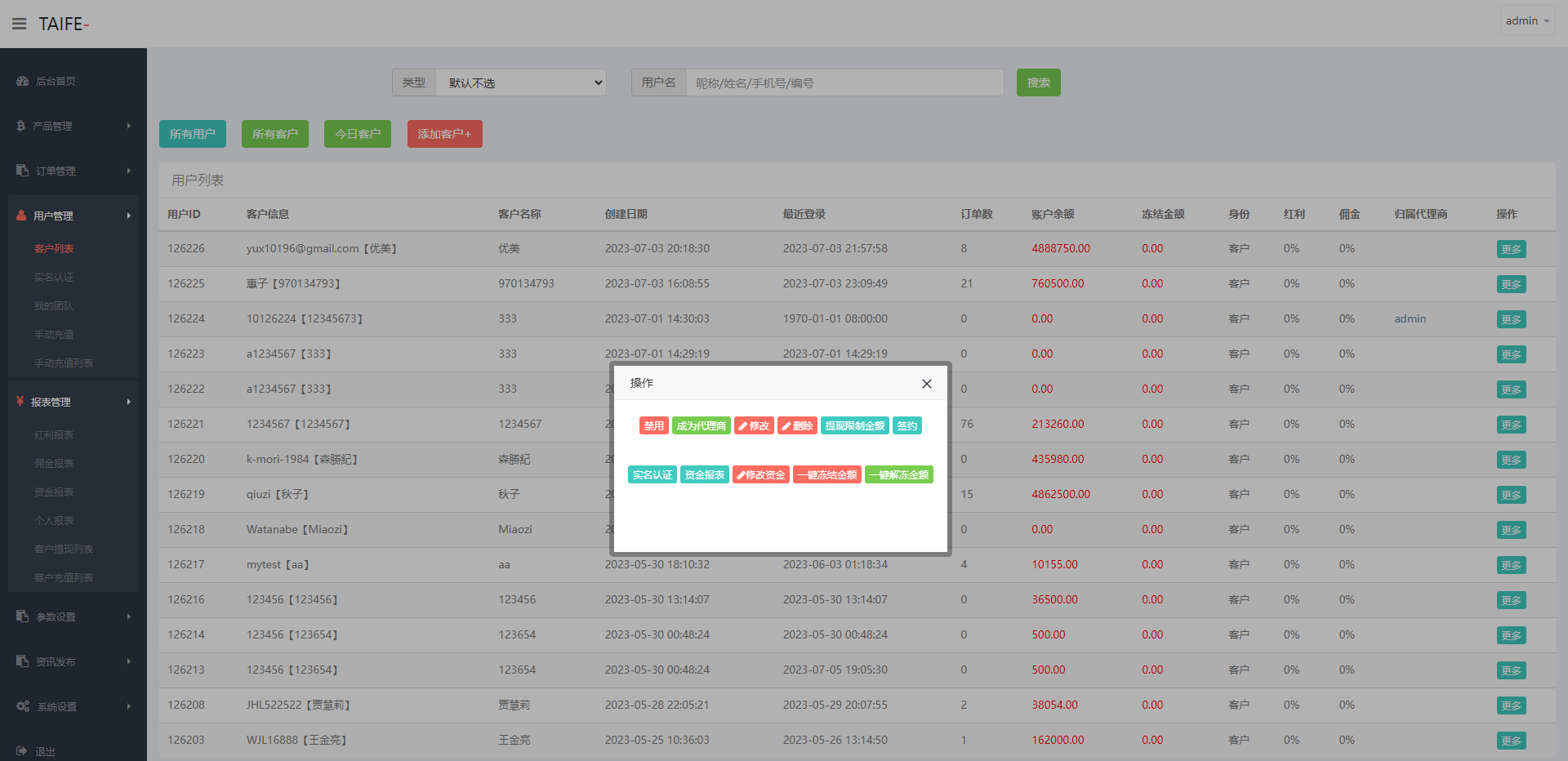Toggle the hamburger sidebar menu icon
Image resolution: width=1568 pixels, height=761 pixels.
(19, 24)
